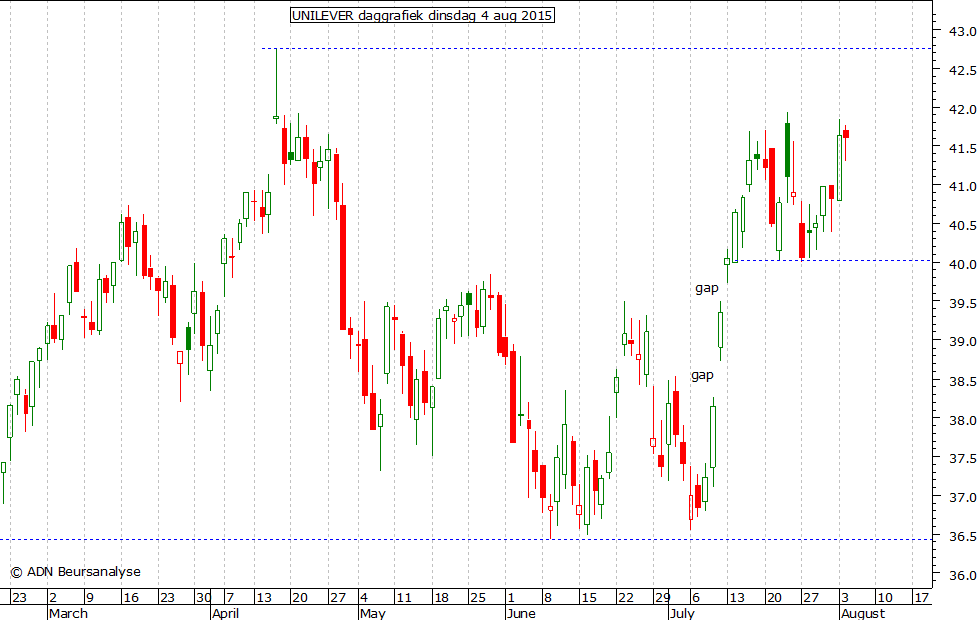Click the date label 16 in March
This screenshot has width=980, height=620.
131,598
